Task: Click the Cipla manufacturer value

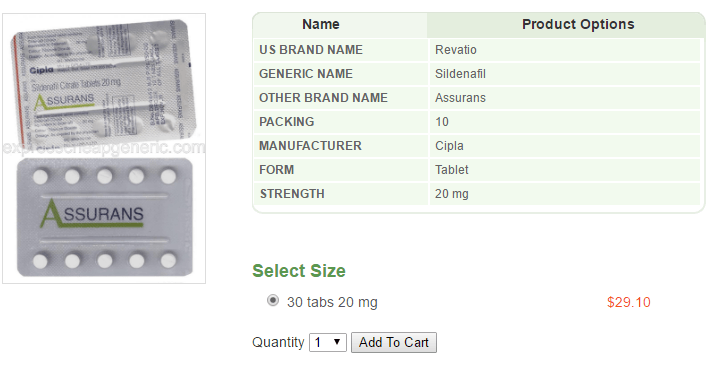Action: point(449,146)
